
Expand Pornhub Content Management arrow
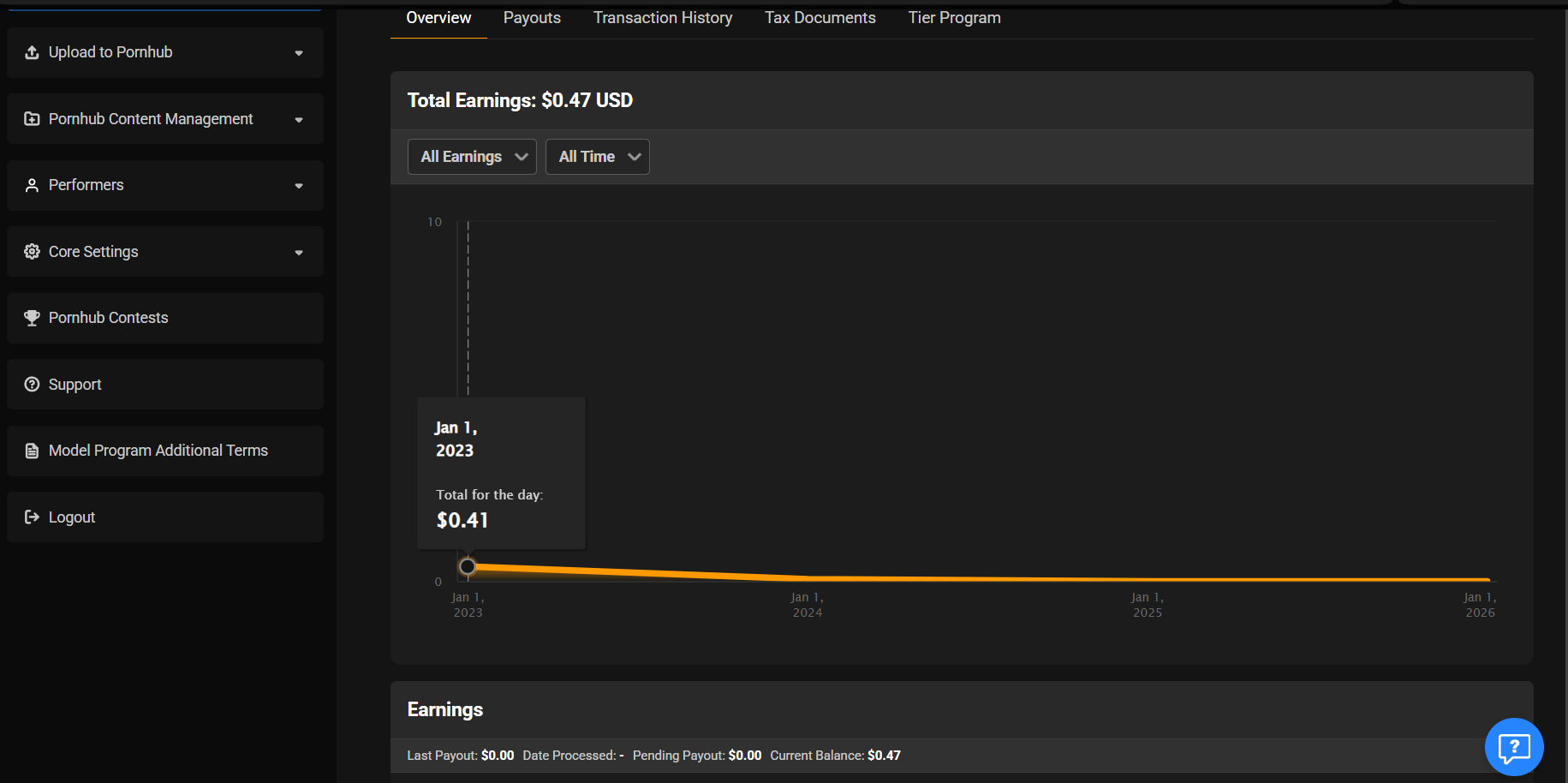pos(299,120)
